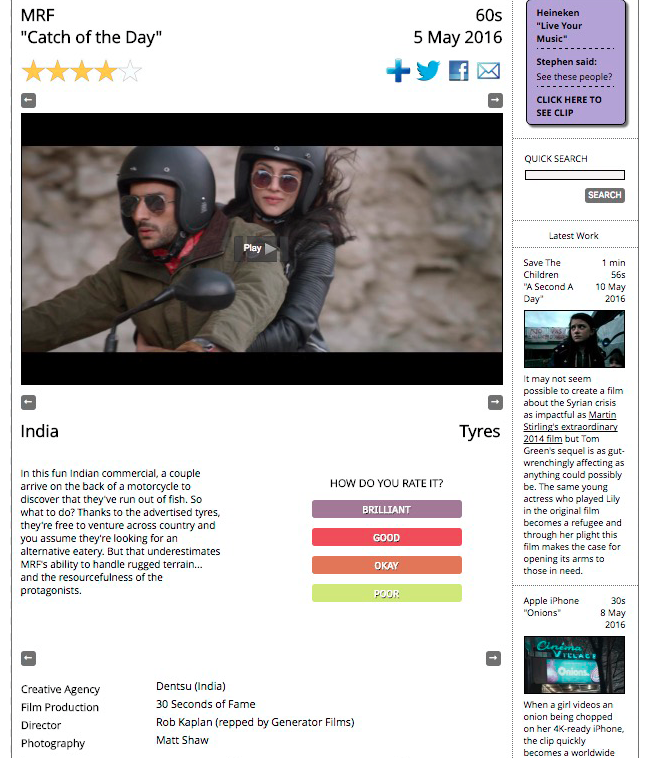Image resolution: width=655 pixels, height=758 pixels.
Task: Rate the ad as BRILLIANT
Action: tap(387, 510)
